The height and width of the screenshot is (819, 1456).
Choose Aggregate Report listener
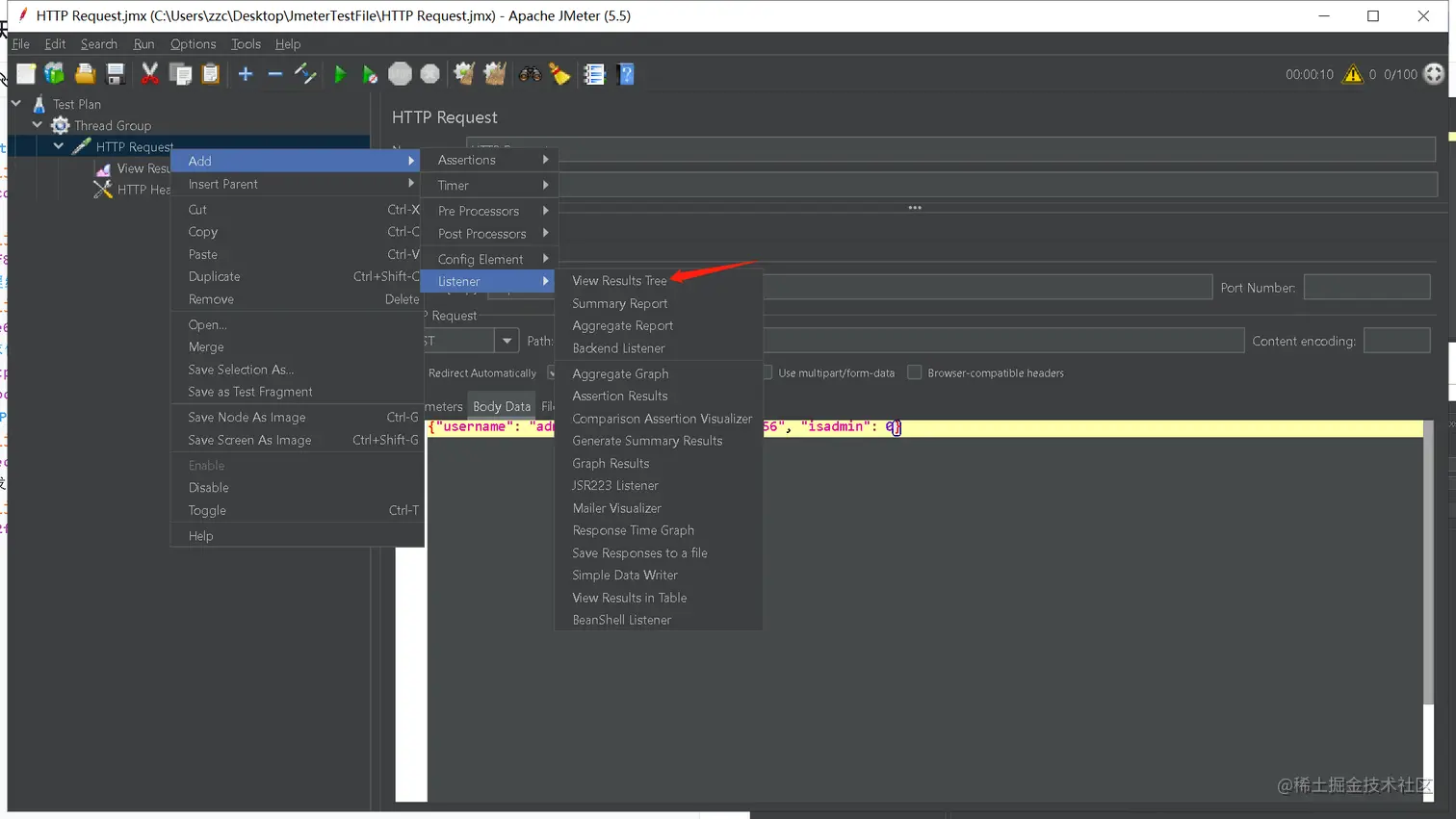click(x=659, y=325)
